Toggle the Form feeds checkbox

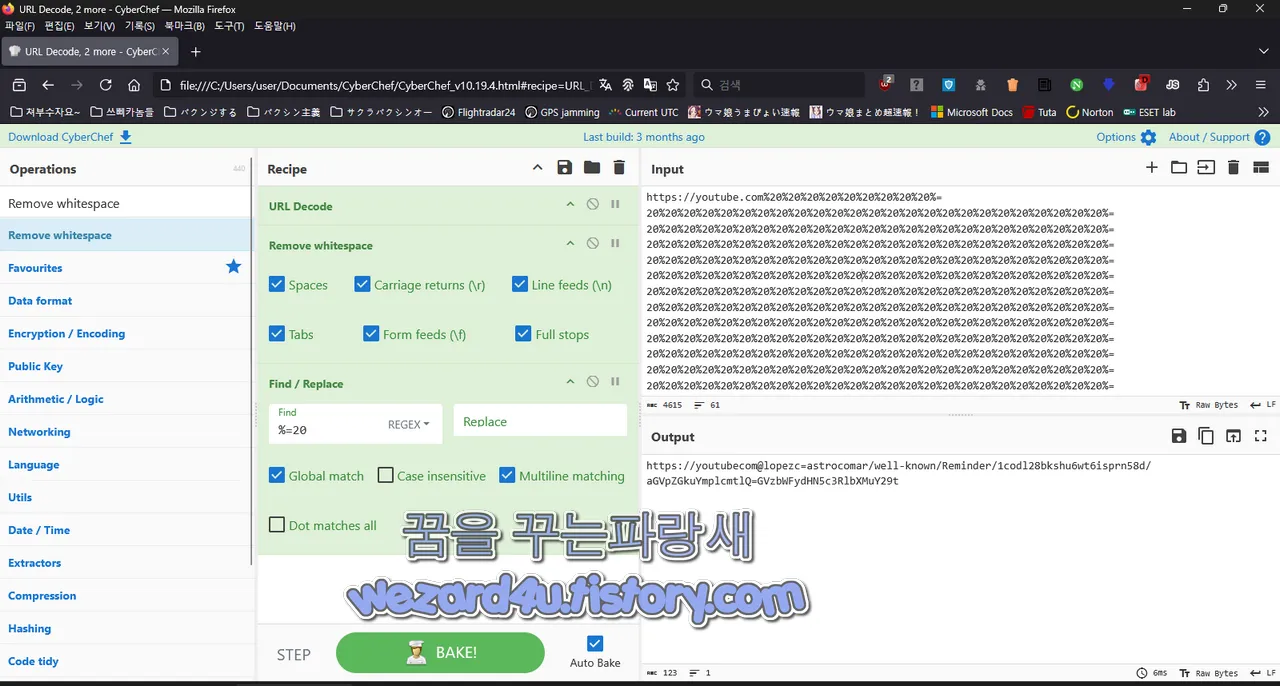[x=371, y=334]
